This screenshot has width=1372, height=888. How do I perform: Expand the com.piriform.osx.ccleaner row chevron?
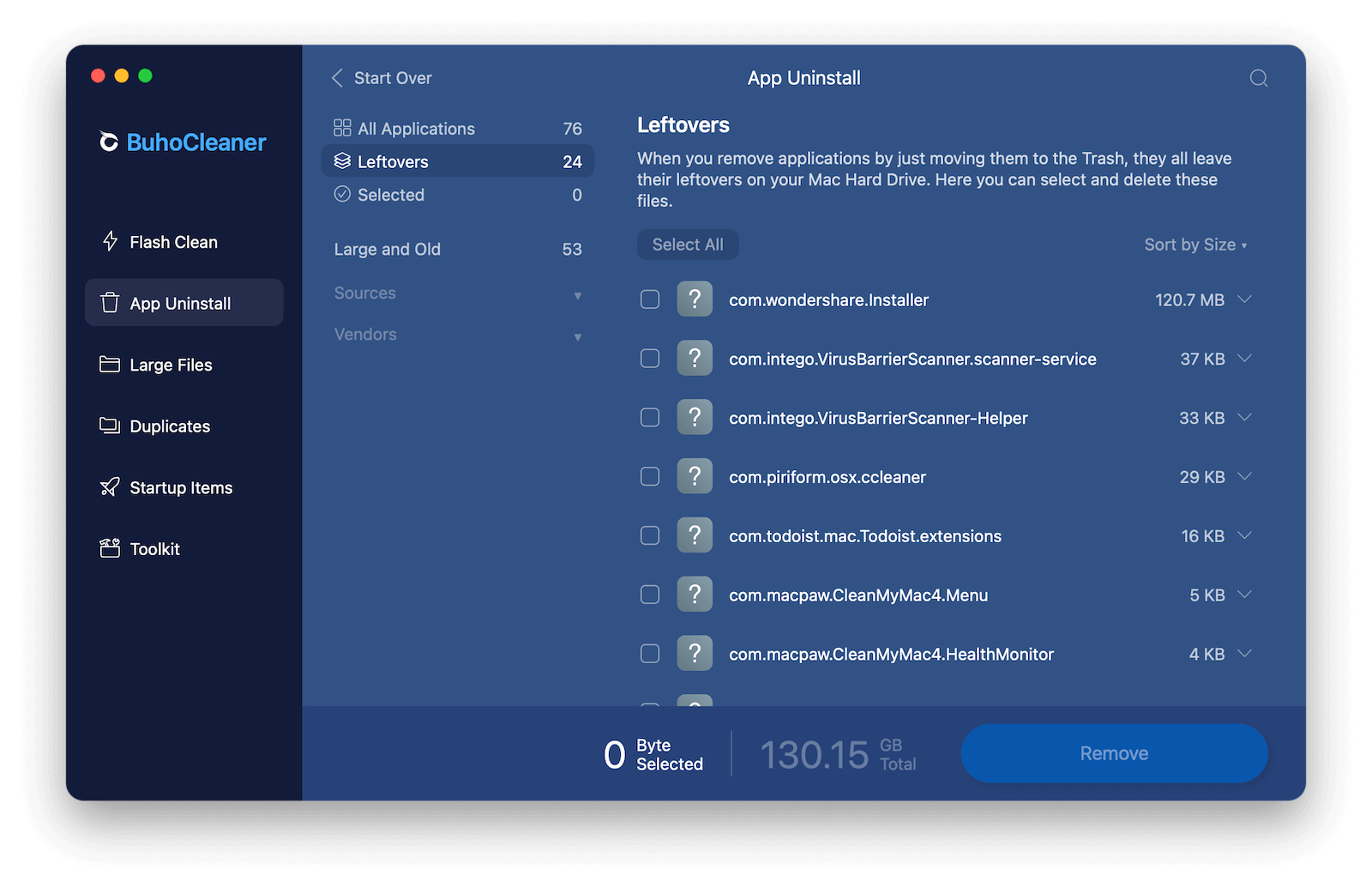click(1245, 476)
